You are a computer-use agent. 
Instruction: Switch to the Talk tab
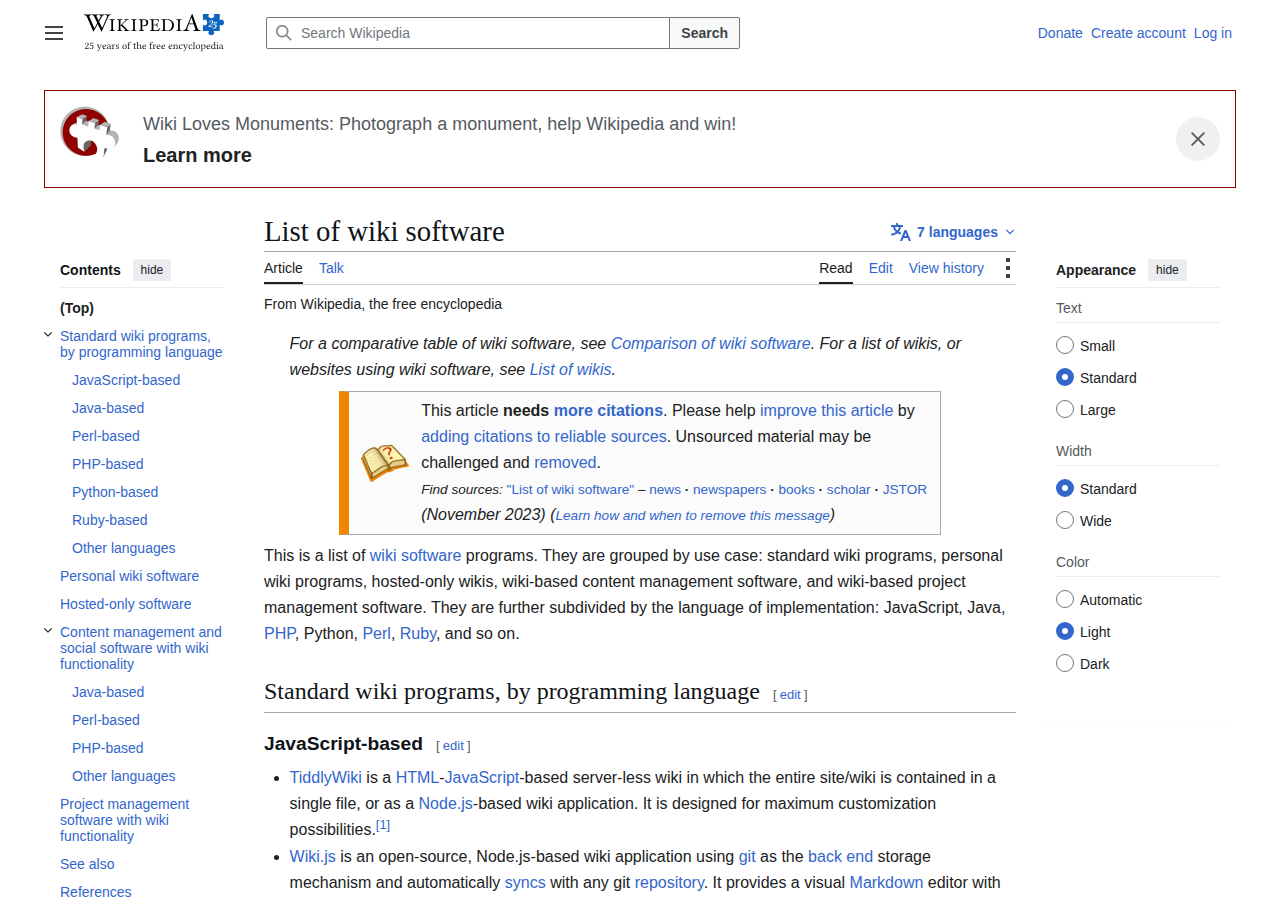coord(331,268)
